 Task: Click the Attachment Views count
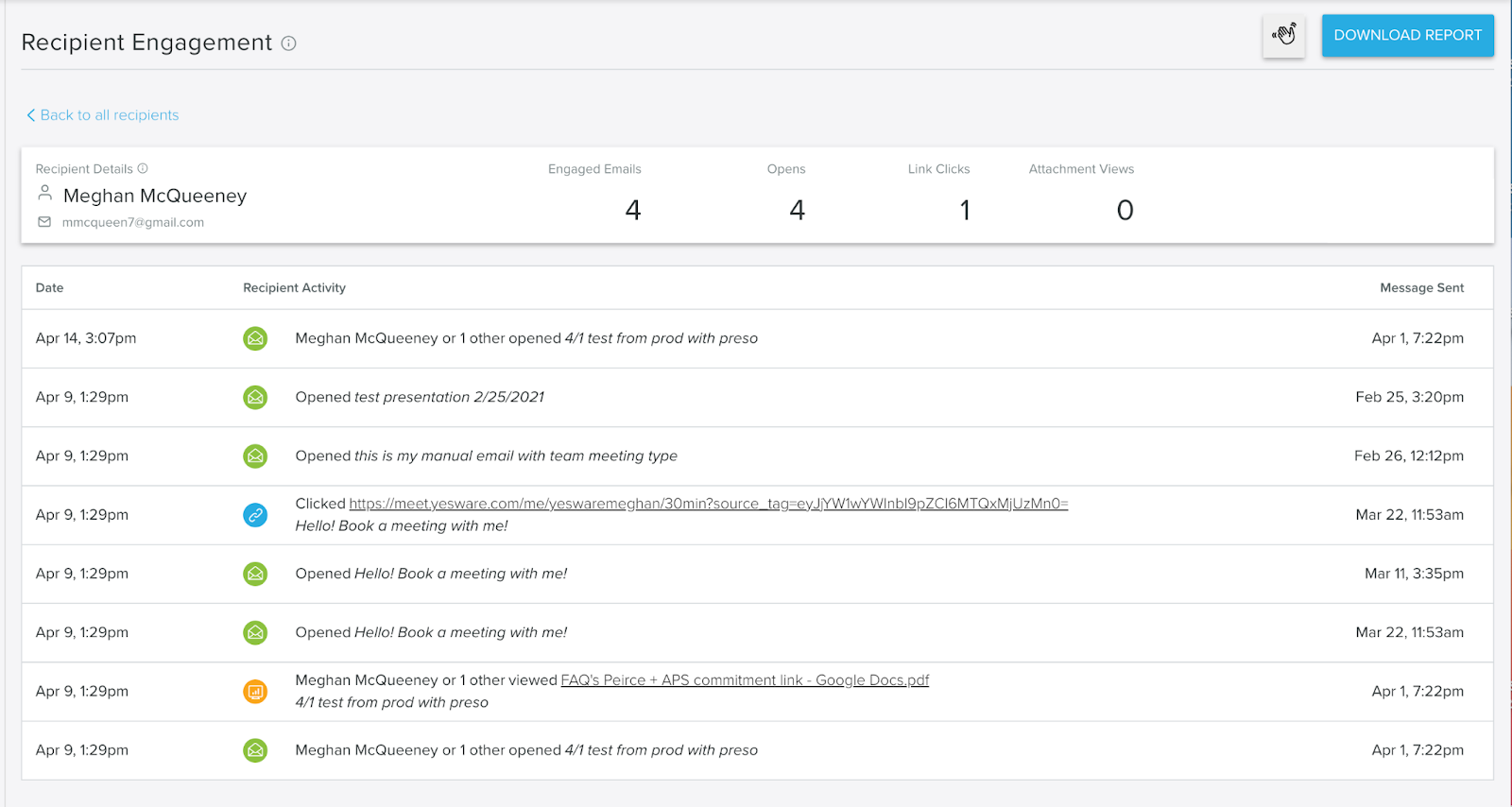pyautogui.click(x=1125, y=210)
